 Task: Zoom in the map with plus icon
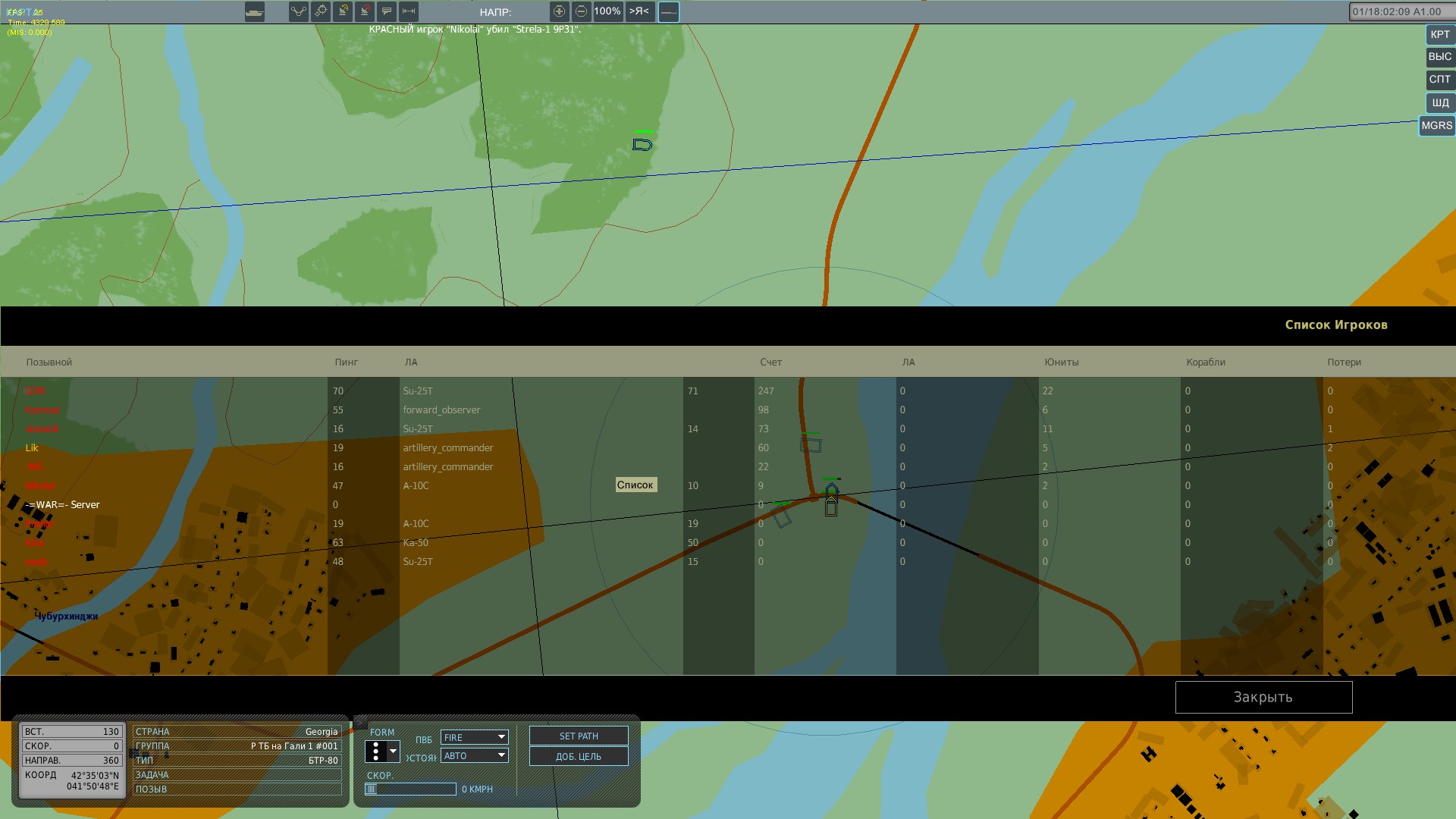click(559, 11)
